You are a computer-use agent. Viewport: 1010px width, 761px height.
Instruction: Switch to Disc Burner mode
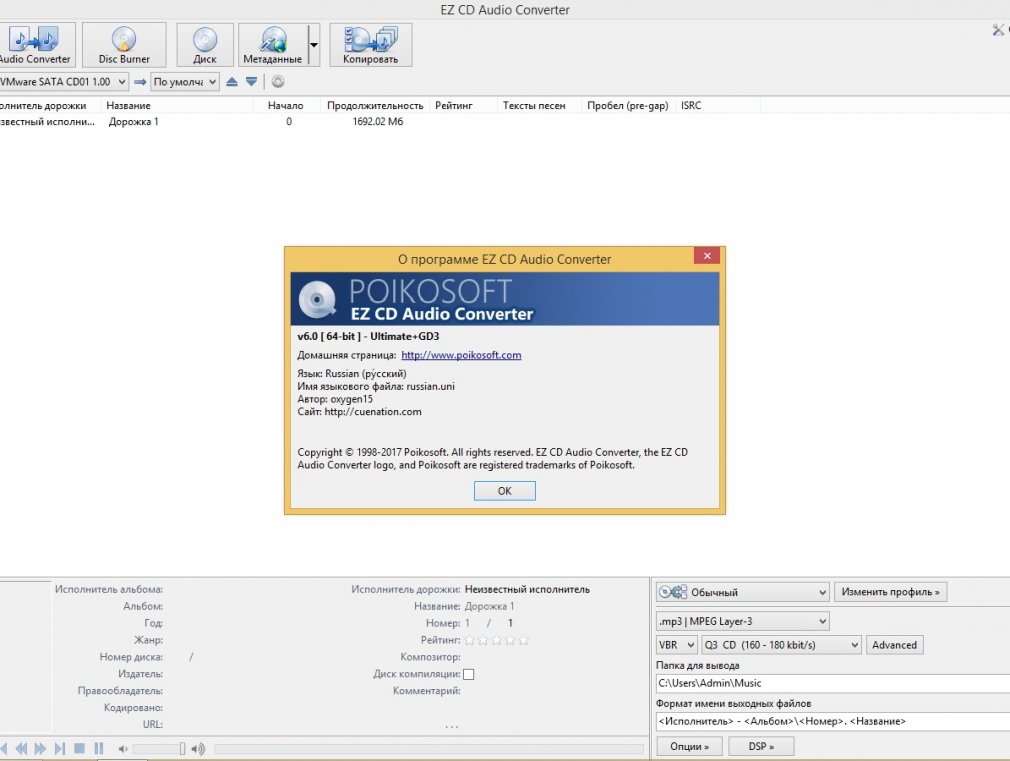click(124, 44)
